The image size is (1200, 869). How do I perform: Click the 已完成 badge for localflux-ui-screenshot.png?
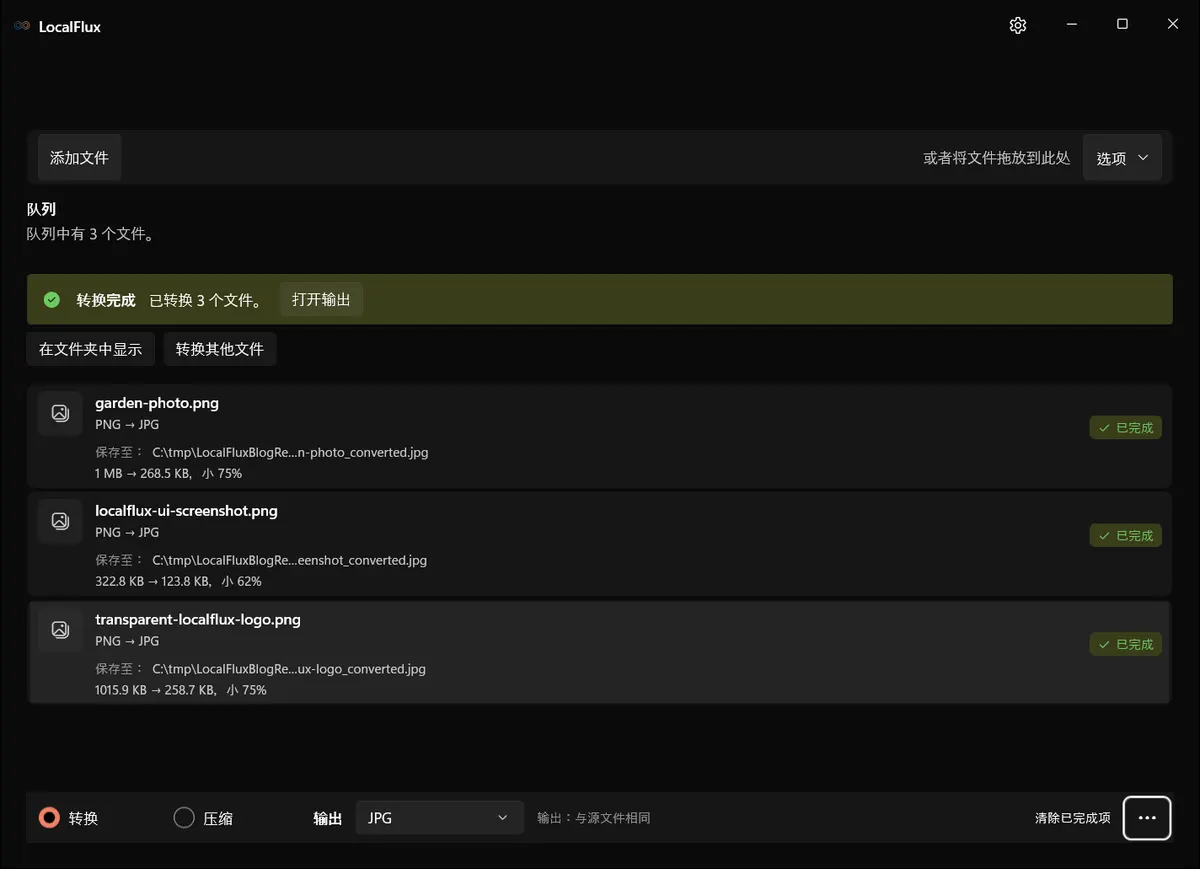pos(1126,536)
